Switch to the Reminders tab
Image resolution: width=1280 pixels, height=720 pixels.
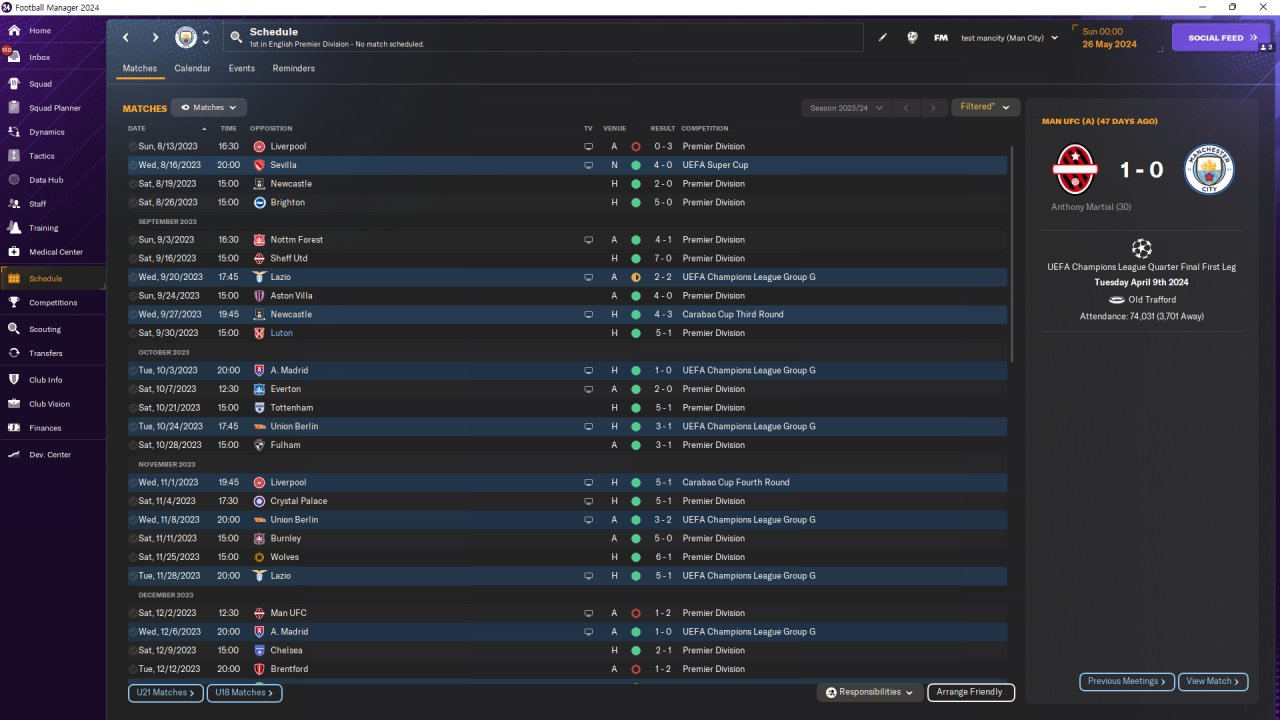(x=293, y=69)
